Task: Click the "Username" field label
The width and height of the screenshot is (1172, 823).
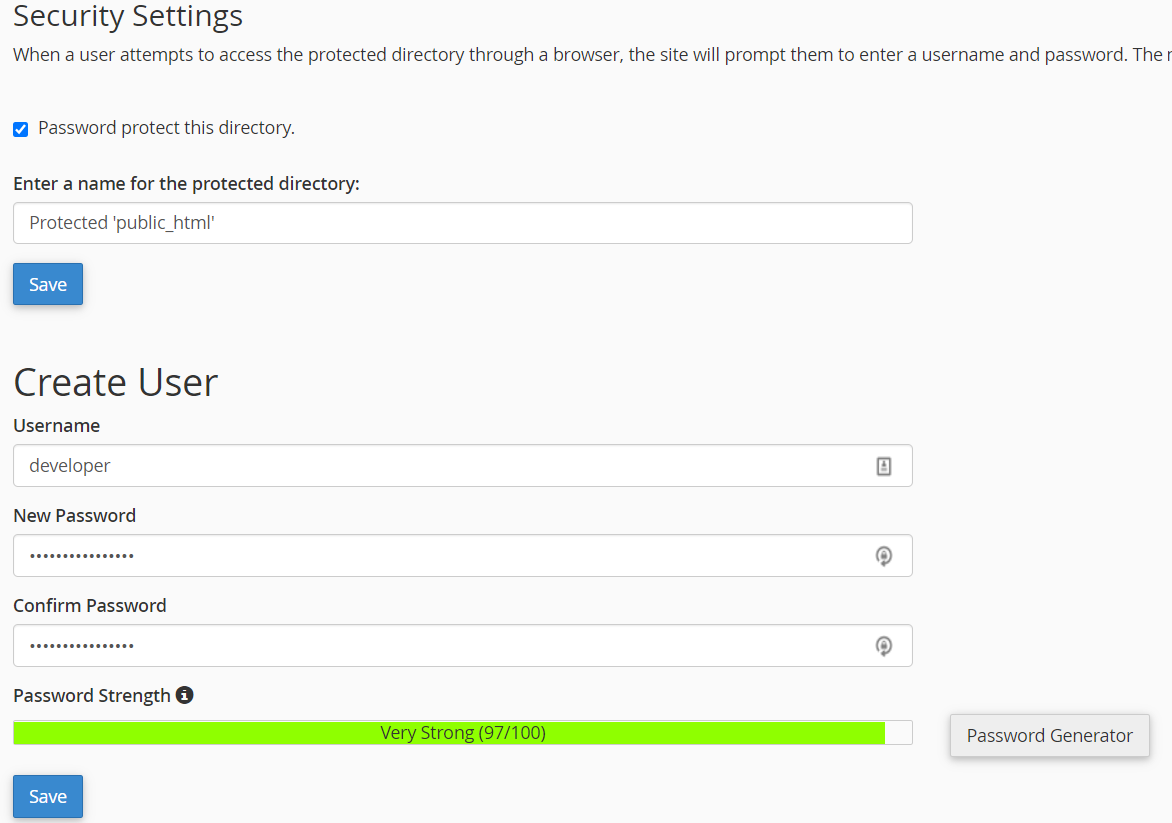Action: coord(57,425)
